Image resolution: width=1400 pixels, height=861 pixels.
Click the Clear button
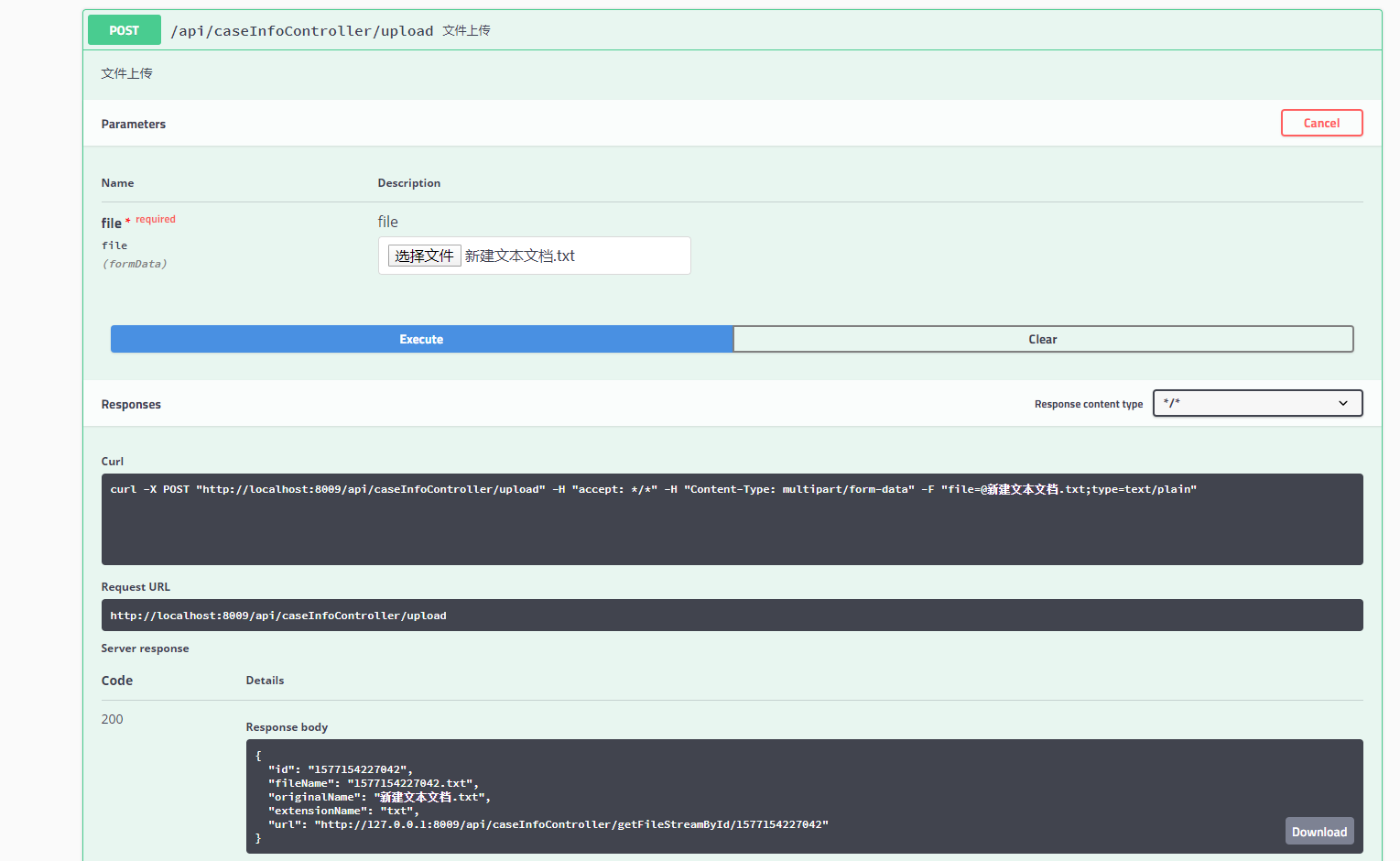coord(1043,339)
